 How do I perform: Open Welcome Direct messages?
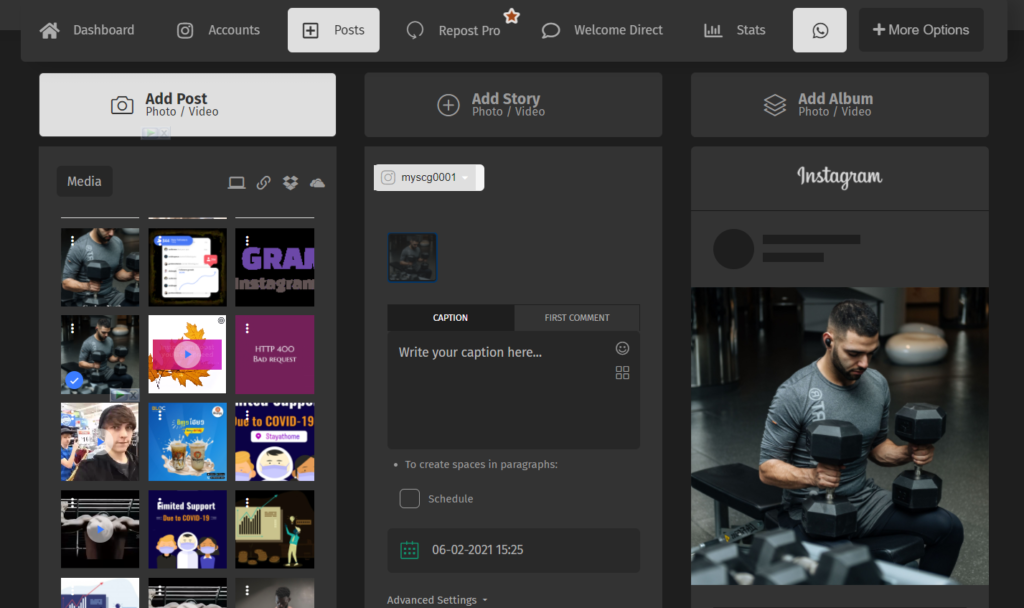pos(601,30)
